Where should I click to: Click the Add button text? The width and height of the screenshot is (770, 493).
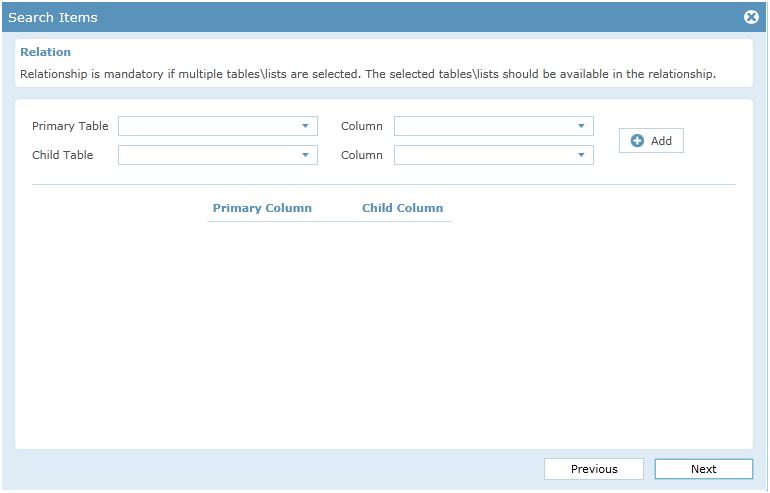pyautogui.click(x=661, y=141)
